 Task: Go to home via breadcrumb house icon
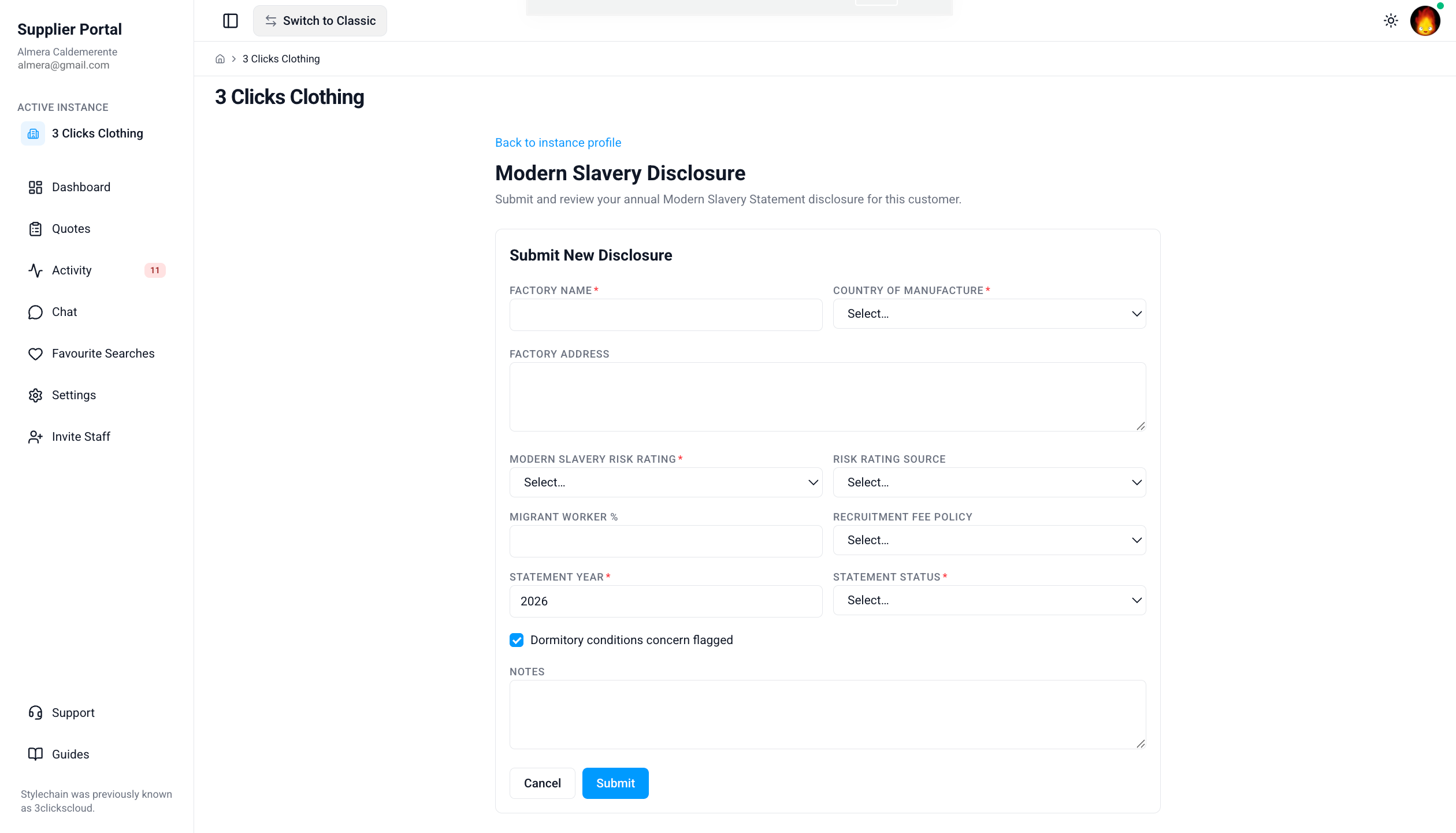[220, 59]
